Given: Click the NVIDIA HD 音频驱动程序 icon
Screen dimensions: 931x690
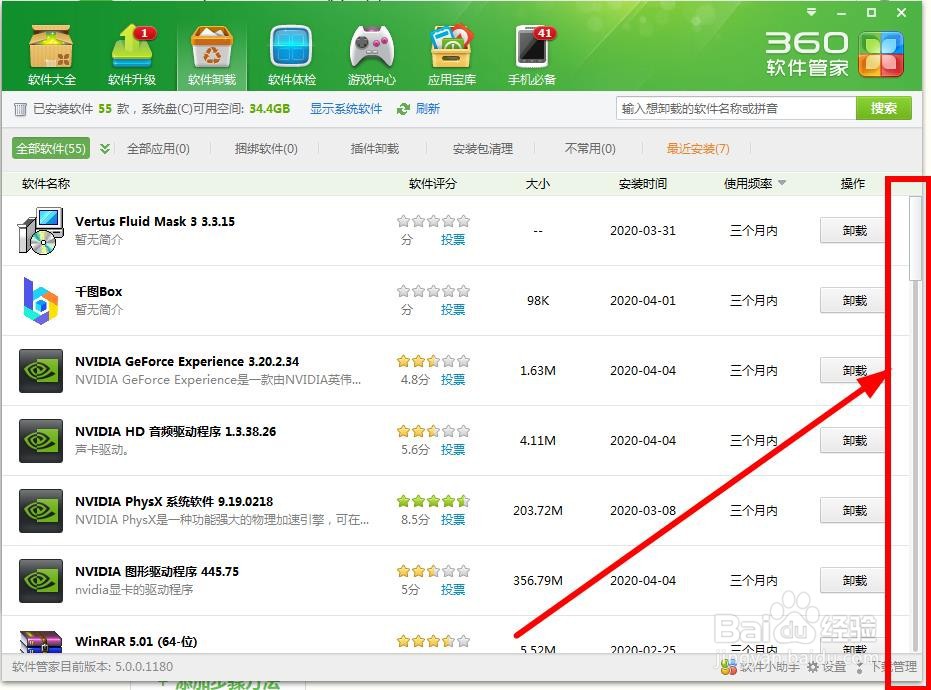Looking at the screenshot, I should [x=40, y=441].
